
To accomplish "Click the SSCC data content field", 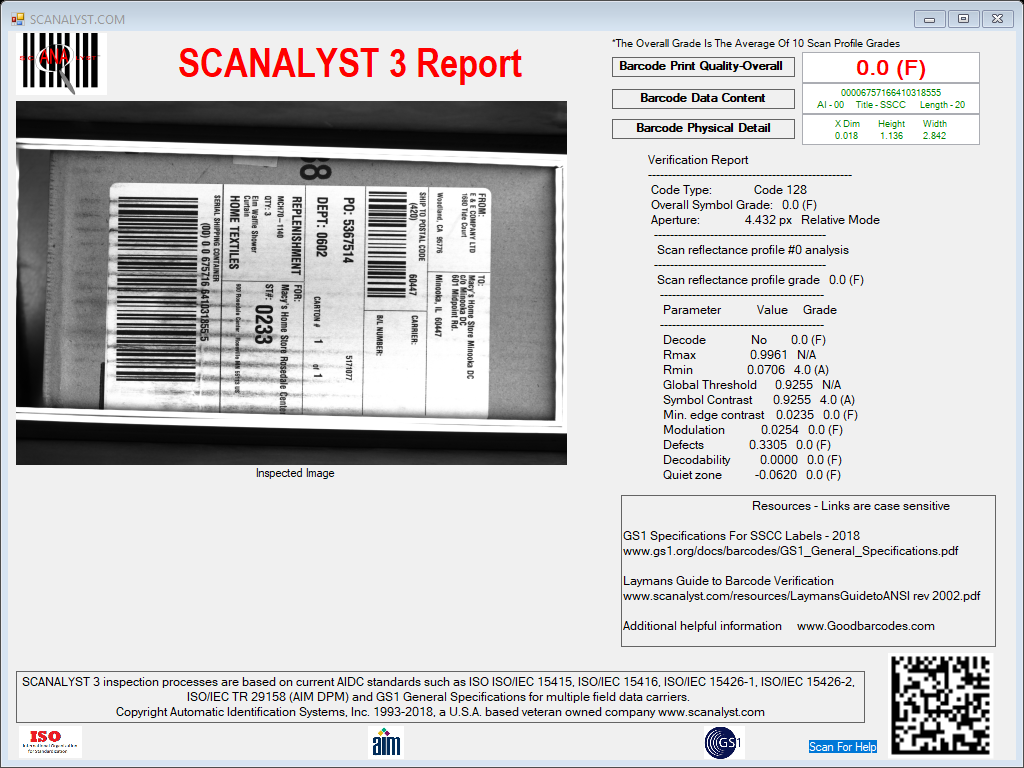I will 891,99.
